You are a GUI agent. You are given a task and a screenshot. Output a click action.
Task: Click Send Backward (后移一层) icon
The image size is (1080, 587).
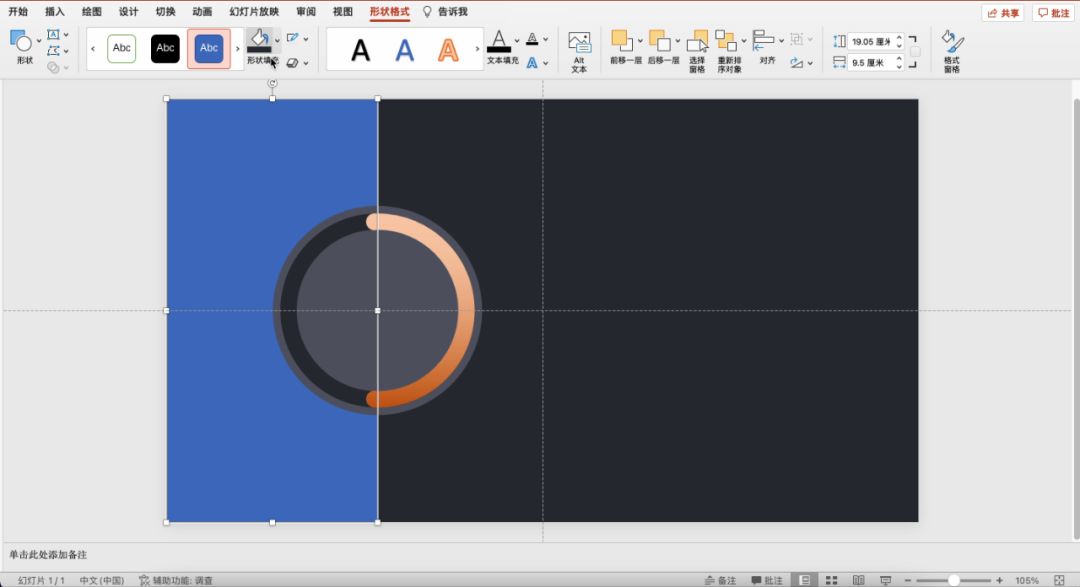click(660, 41)
